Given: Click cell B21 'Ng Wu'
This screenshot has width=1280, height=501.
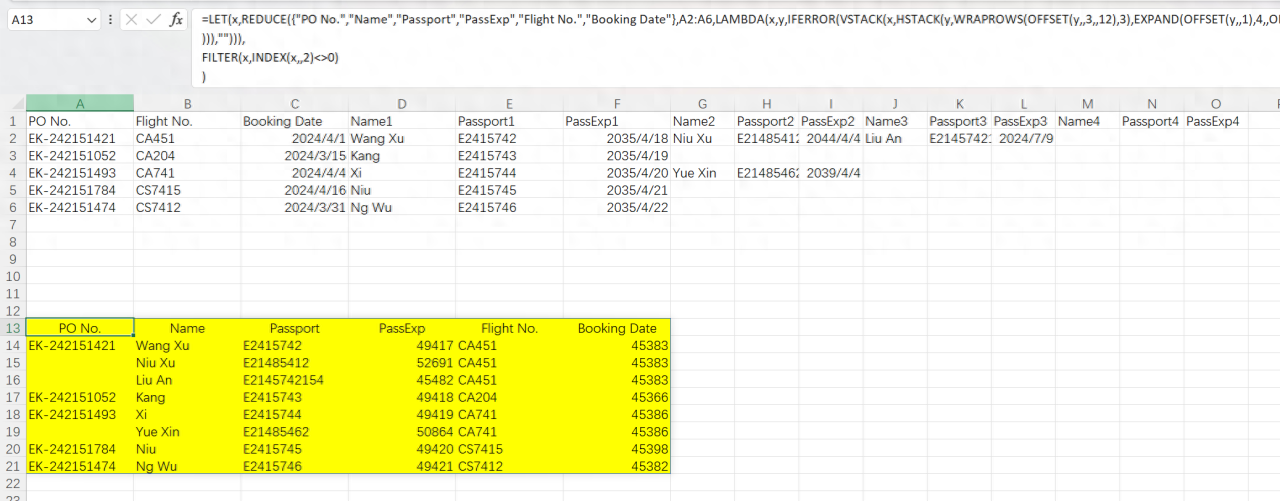Looking at the screenshot, I should pos(187,466).
